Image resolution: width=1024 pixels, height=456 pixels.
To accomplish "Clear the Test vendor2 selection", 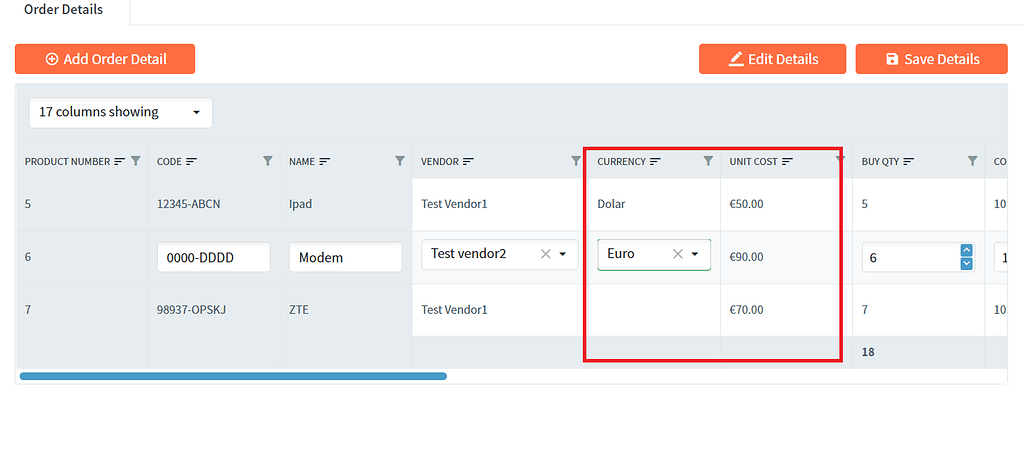I will [x=546, y=254].
